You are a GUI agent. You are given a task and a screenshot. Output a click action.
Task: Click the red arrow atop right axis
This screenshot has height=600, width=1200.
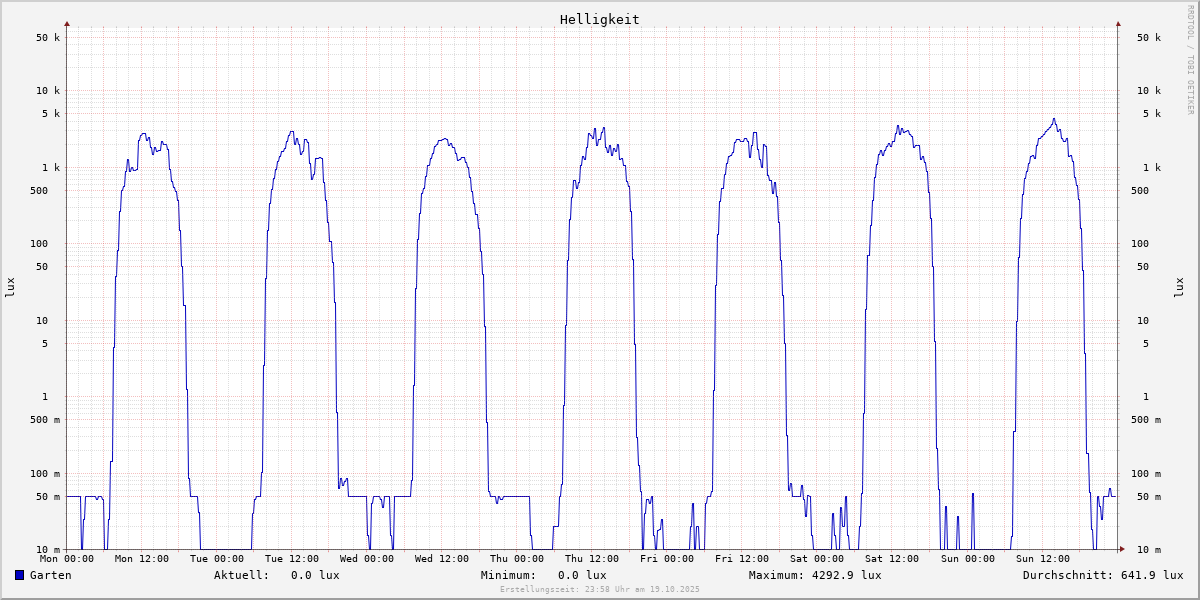(x=1118, y=23)
